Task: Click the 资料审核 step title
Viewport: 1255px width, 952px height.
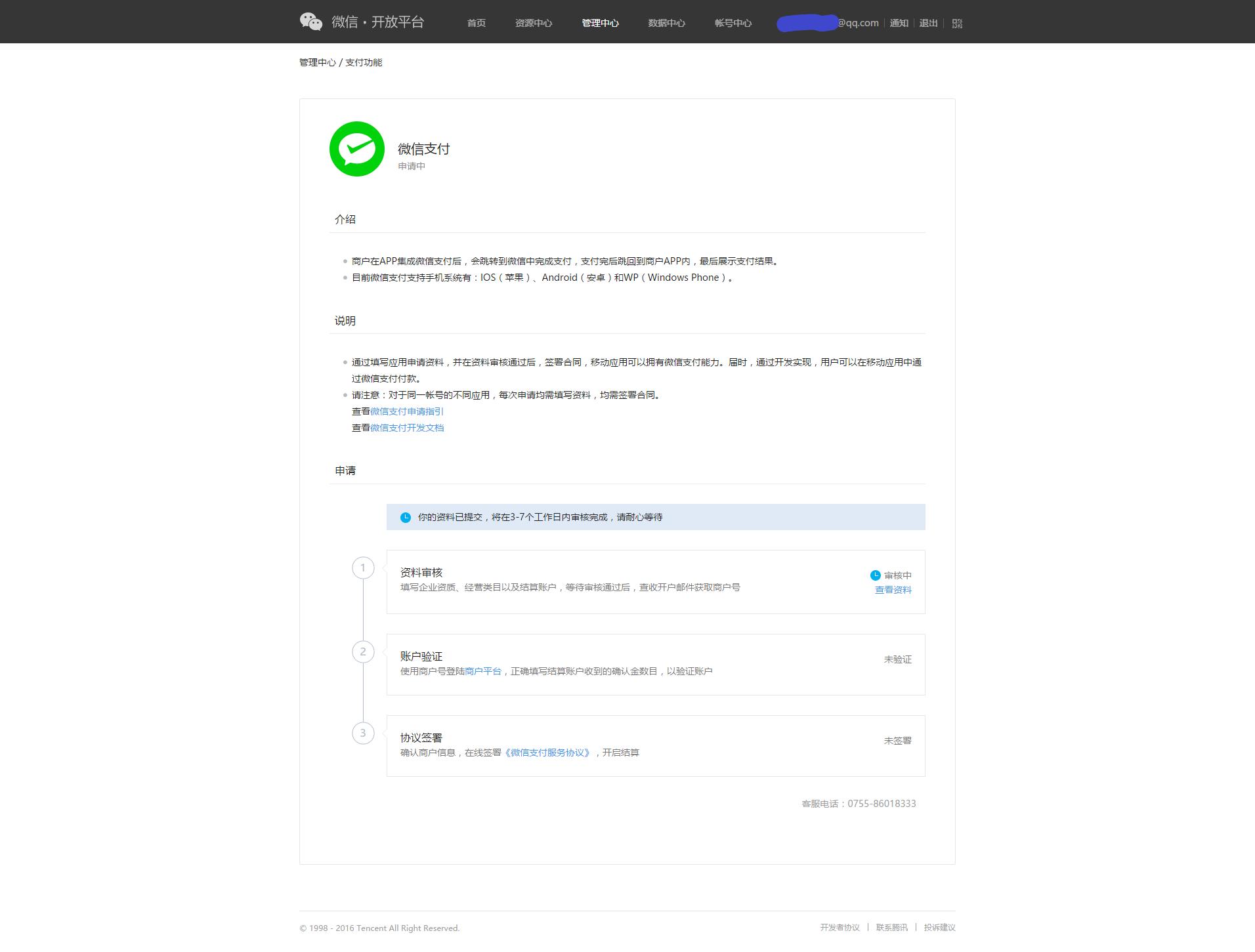Action: tap(421, 572)
